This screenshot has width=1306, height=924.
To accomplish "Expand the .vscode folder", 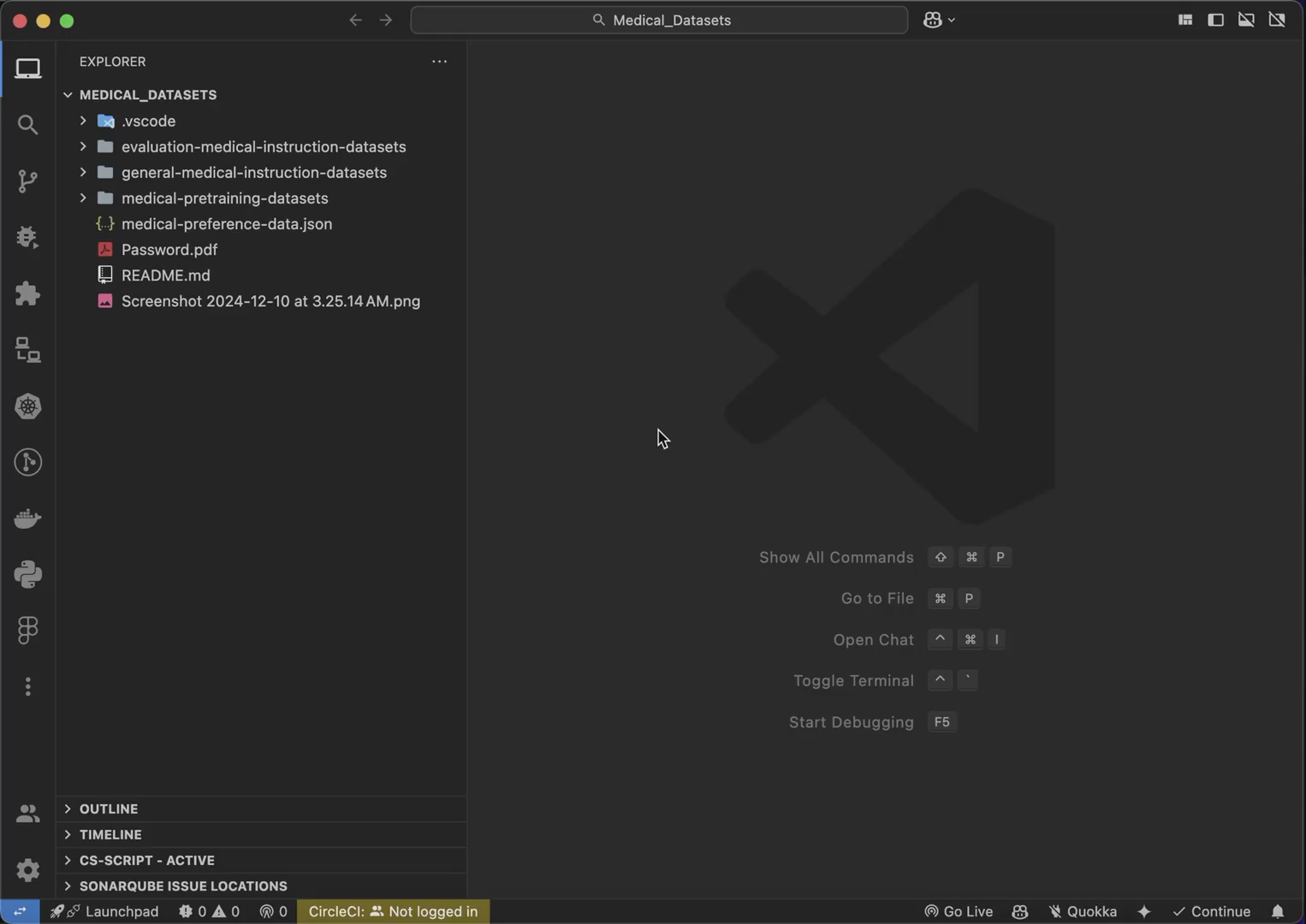I will 83,121.
